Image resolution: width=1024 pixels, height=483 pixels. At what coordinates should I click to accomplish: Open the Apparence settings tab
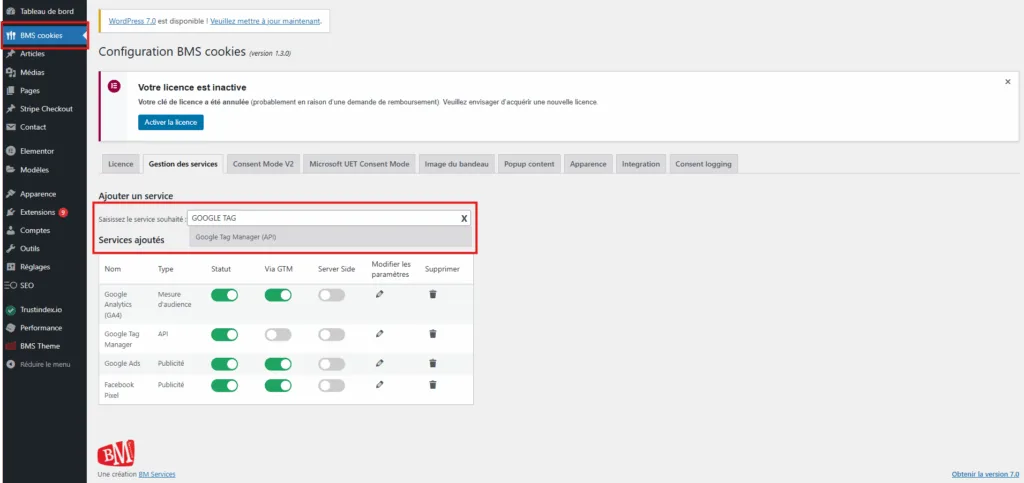[588, 164]
